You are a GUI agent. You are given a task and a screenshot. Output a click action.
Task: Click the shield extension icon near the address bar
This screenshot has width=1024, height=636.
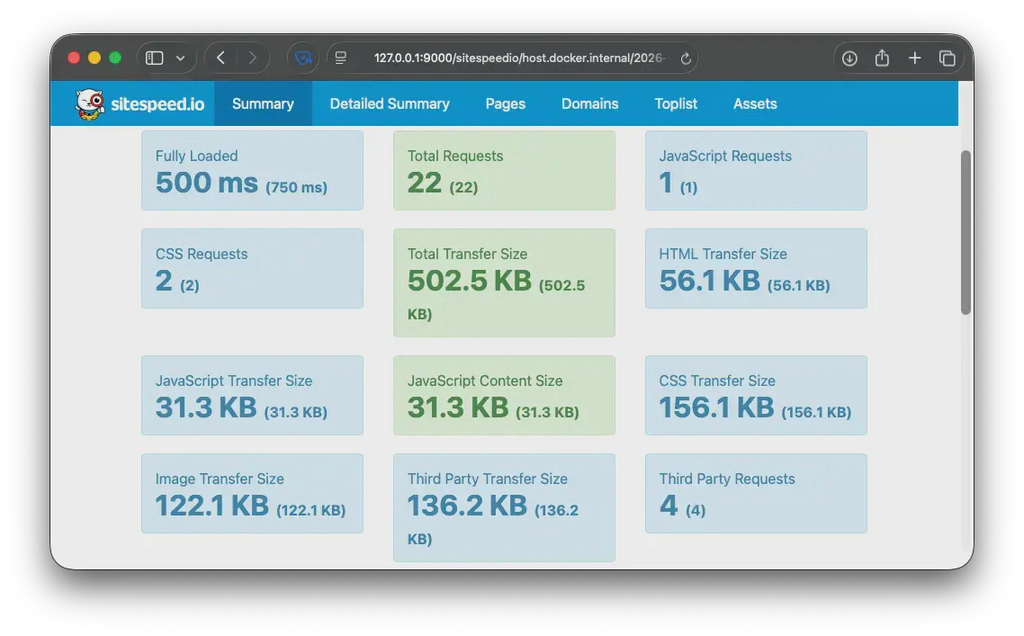pos(303,58)
